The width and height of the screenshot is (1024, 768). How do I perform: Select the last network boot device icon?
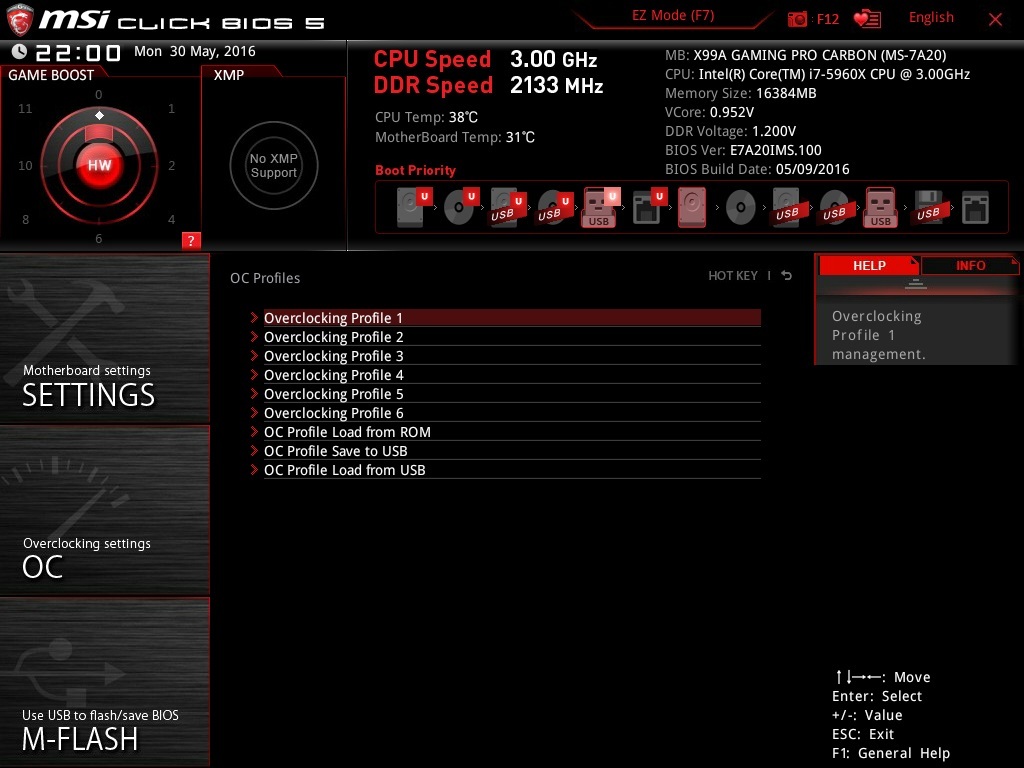point(974,207)
